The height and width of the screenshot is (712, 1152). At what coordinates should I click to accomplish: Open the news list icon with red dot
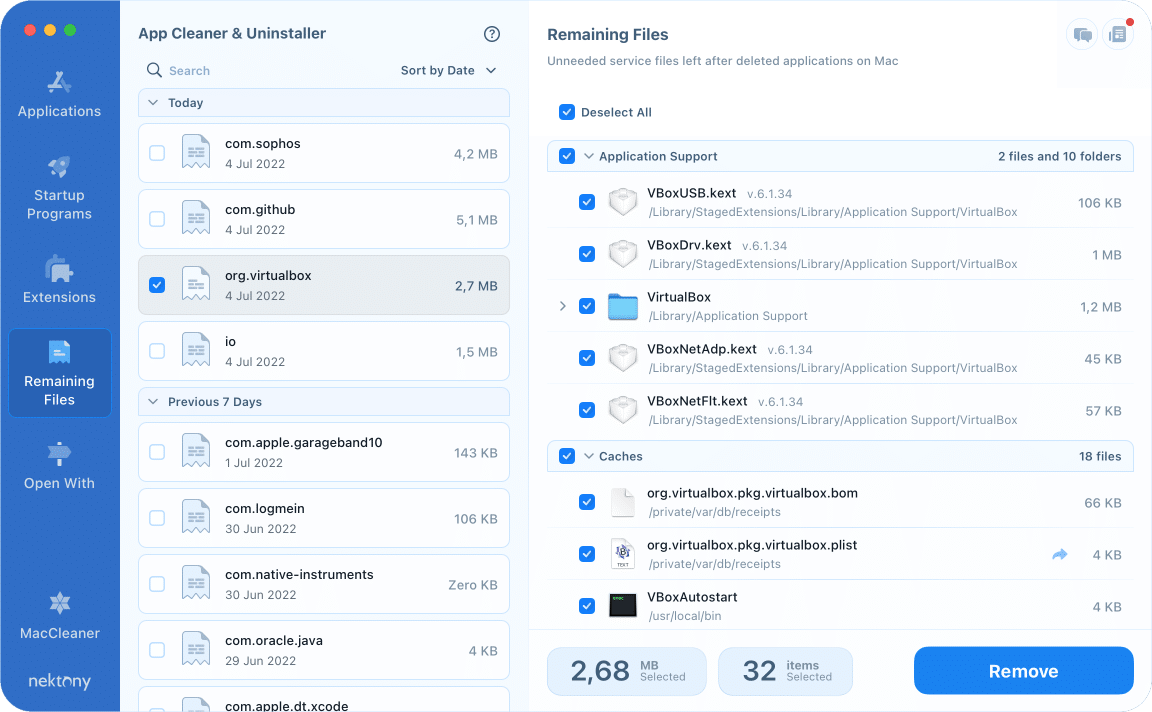pos(1117,35)
